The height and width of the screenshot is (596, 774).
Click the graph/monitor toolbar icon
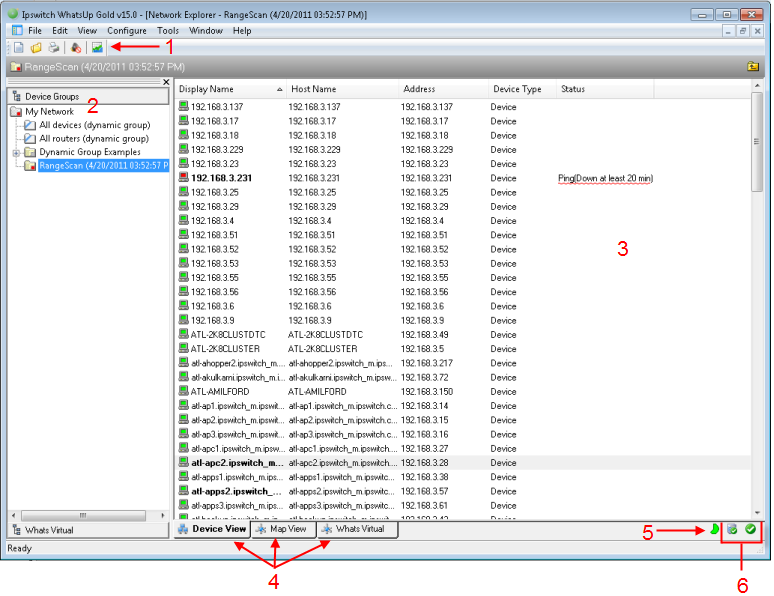97,47
